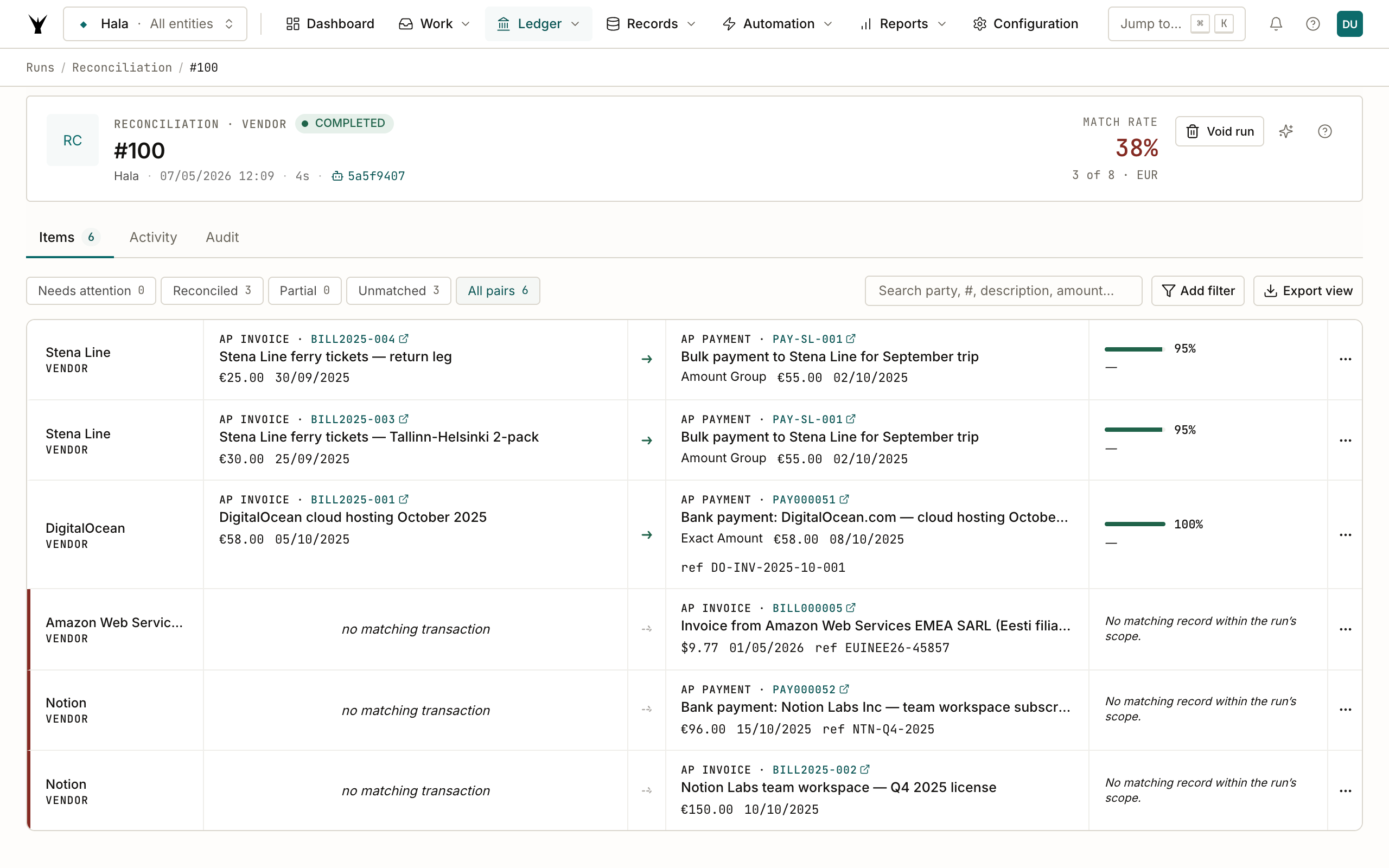This screenshot has height=868, width=1389.
Task: Go to Reconciliation breadcrumb
Action: [x=122, y=68]
